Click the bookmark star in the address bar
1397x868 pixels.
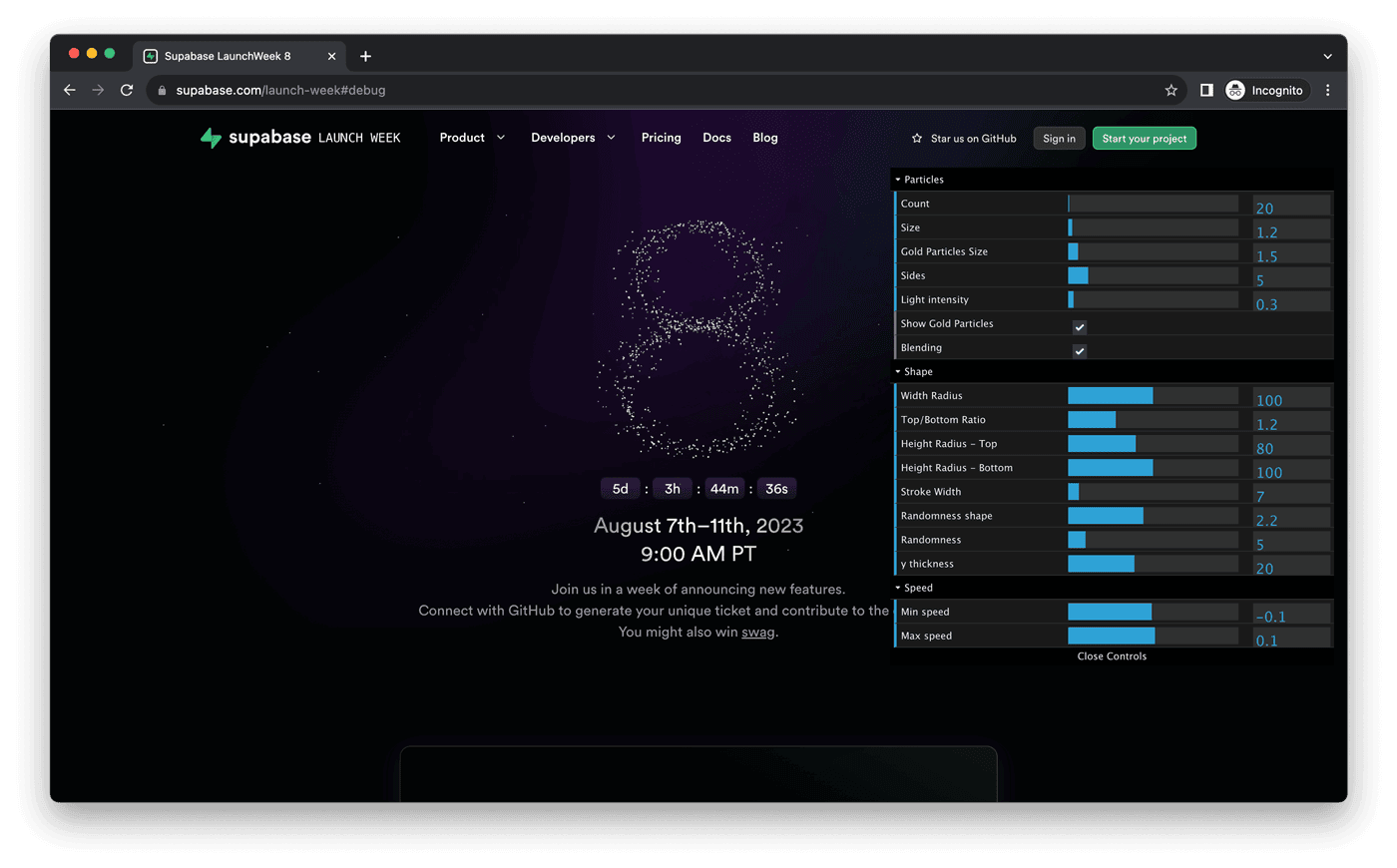coord(1170,90)
